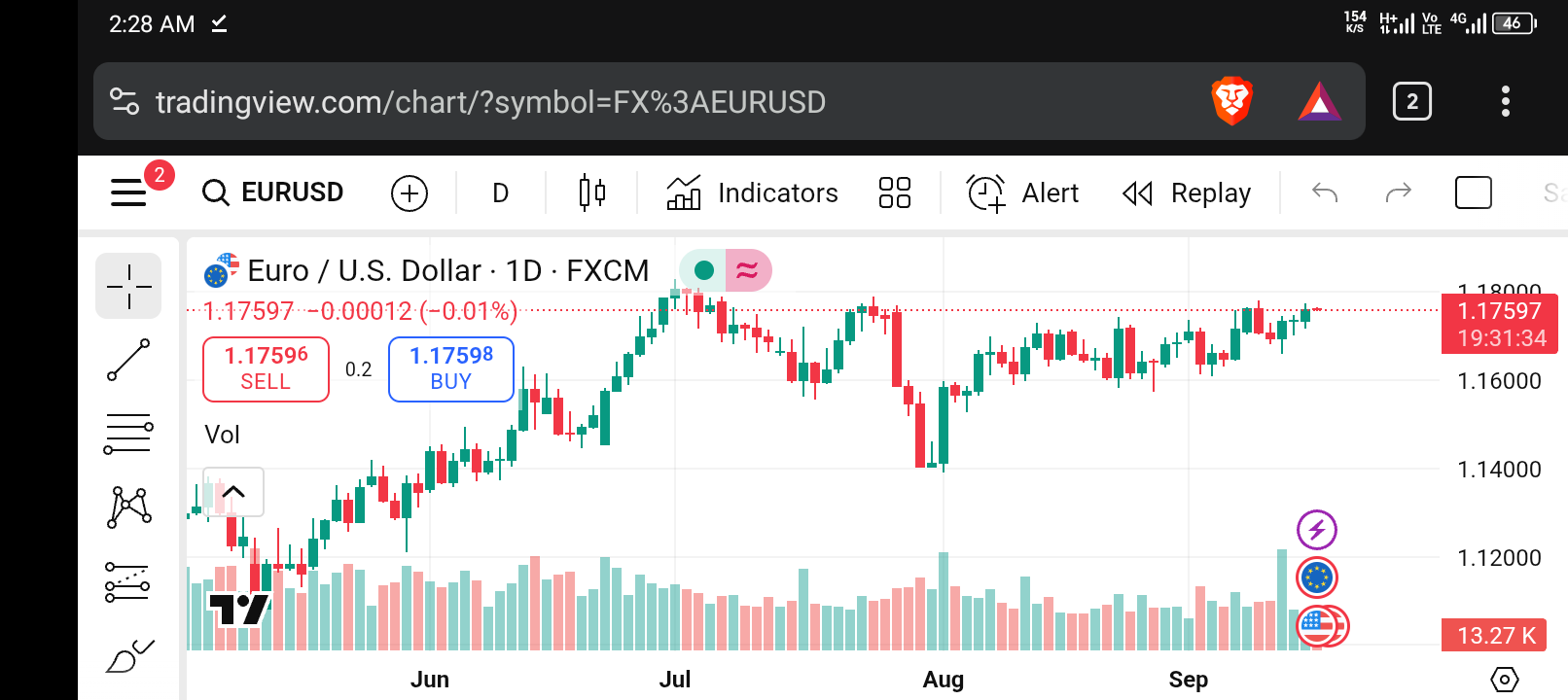Select the brush drawing tool
Viewport: 1568px width, 700px height.
[128, 657]
